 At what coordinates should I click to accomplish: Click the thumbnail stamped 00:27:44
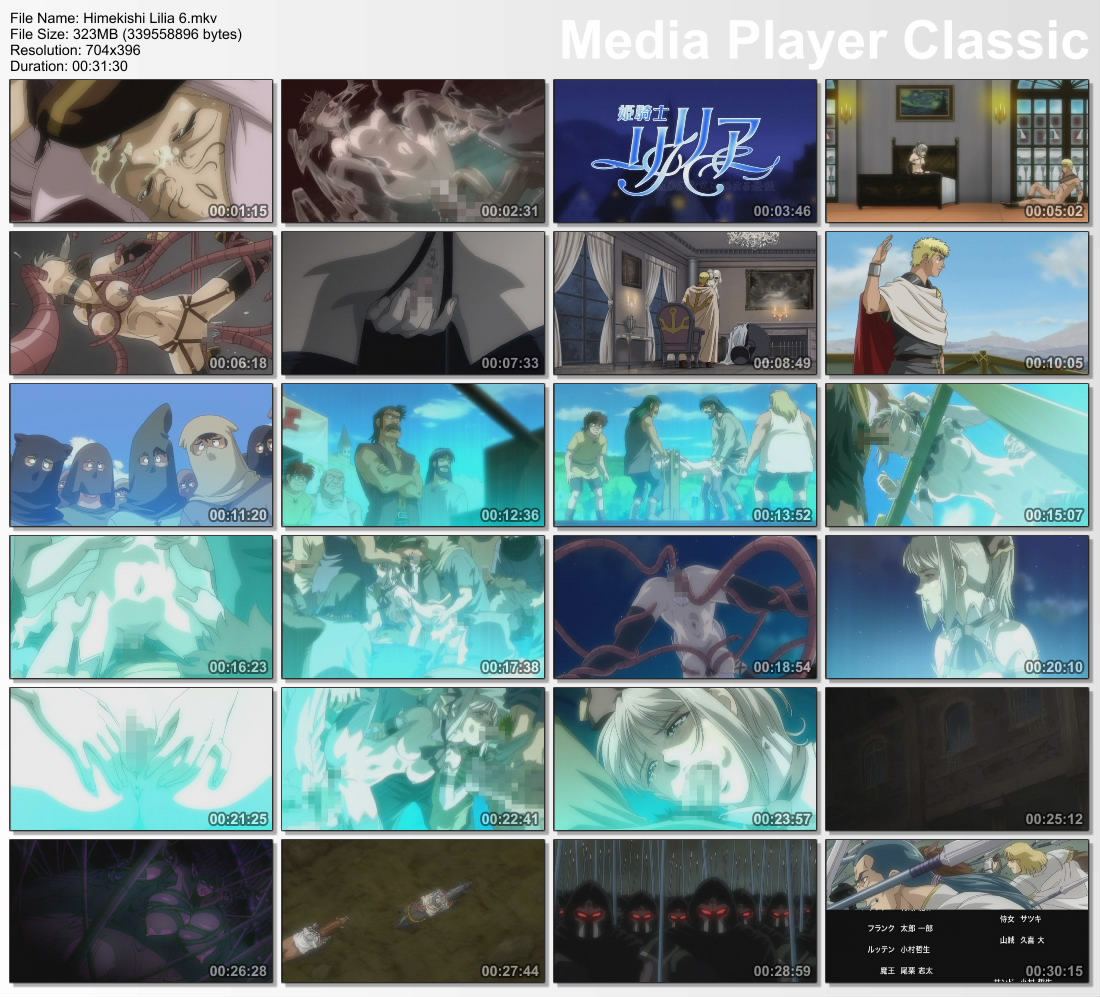pyautogui.click(x=413, y=911)
